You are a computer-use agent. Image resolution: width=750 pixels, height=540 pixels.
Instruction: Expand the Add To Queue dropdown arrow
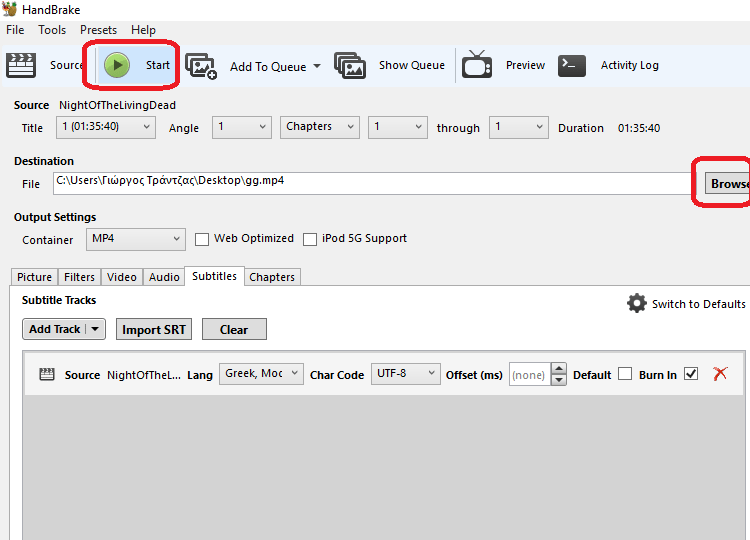point(317,66)
